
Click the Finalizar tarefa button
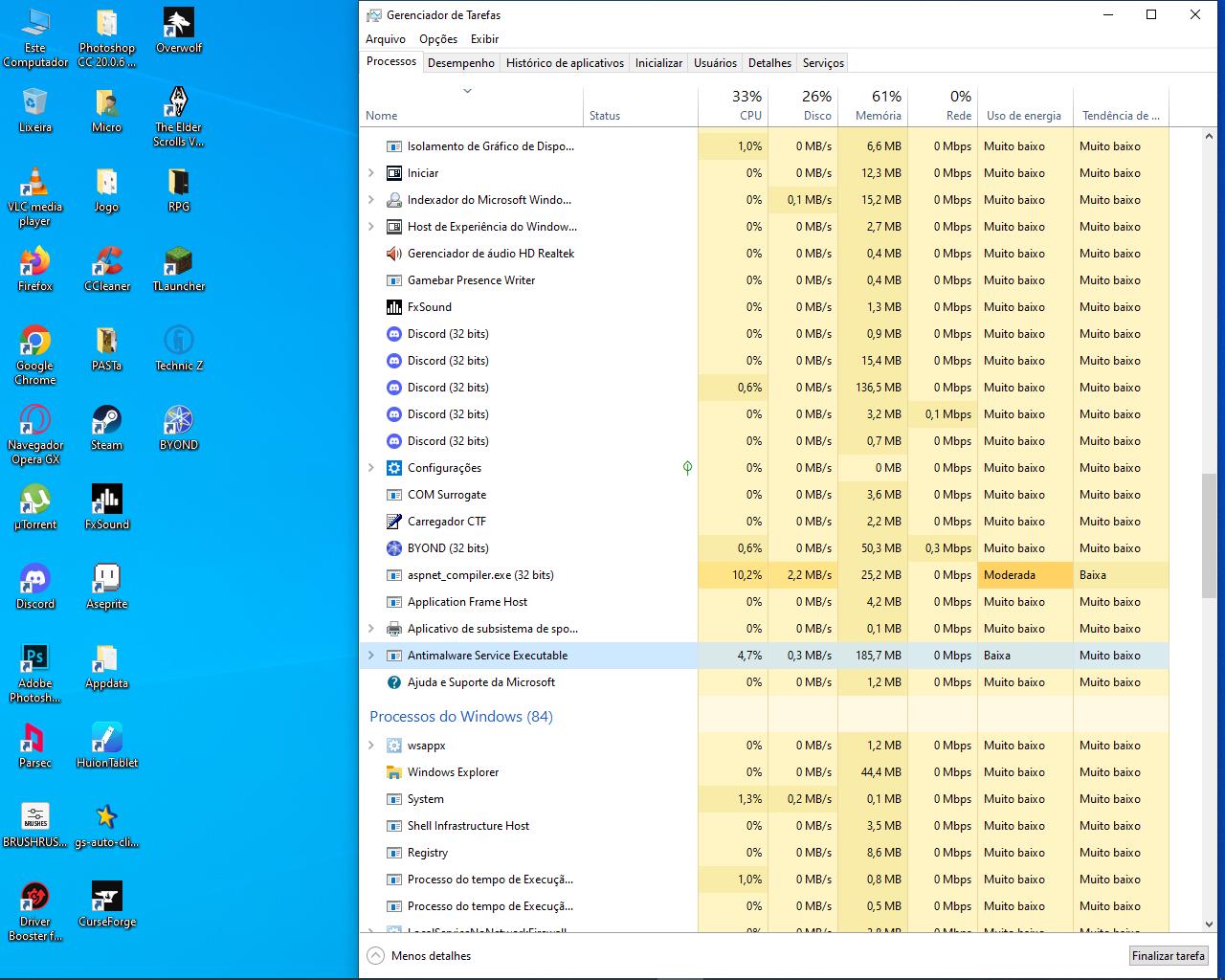pyautogui.click(x=1168, y=955)
